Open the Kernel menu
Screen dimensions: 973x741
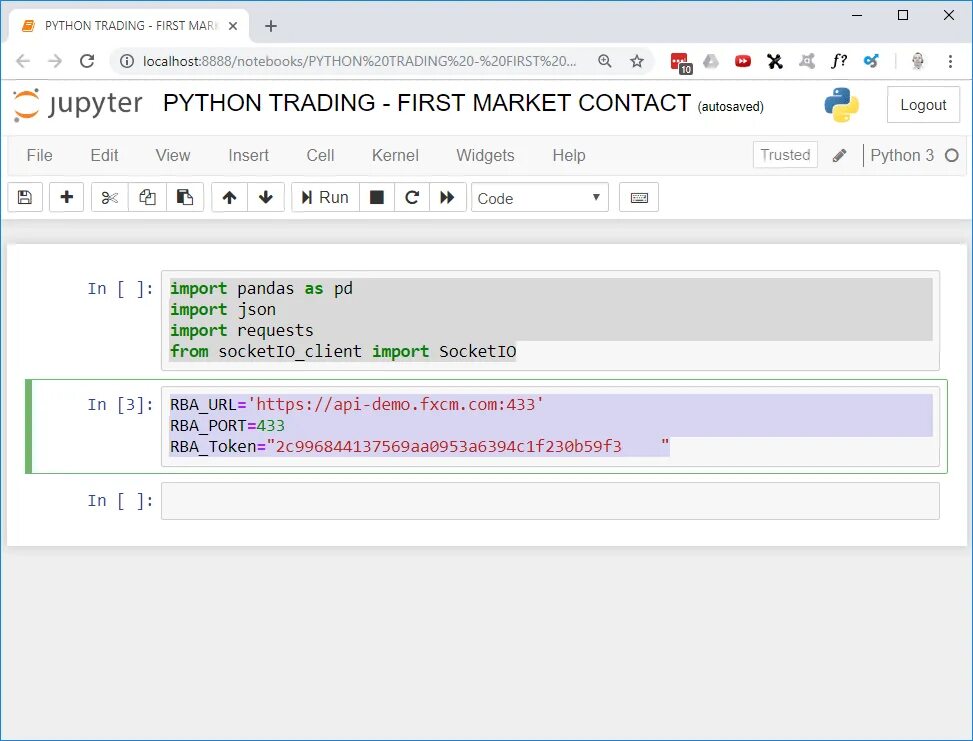395,155
